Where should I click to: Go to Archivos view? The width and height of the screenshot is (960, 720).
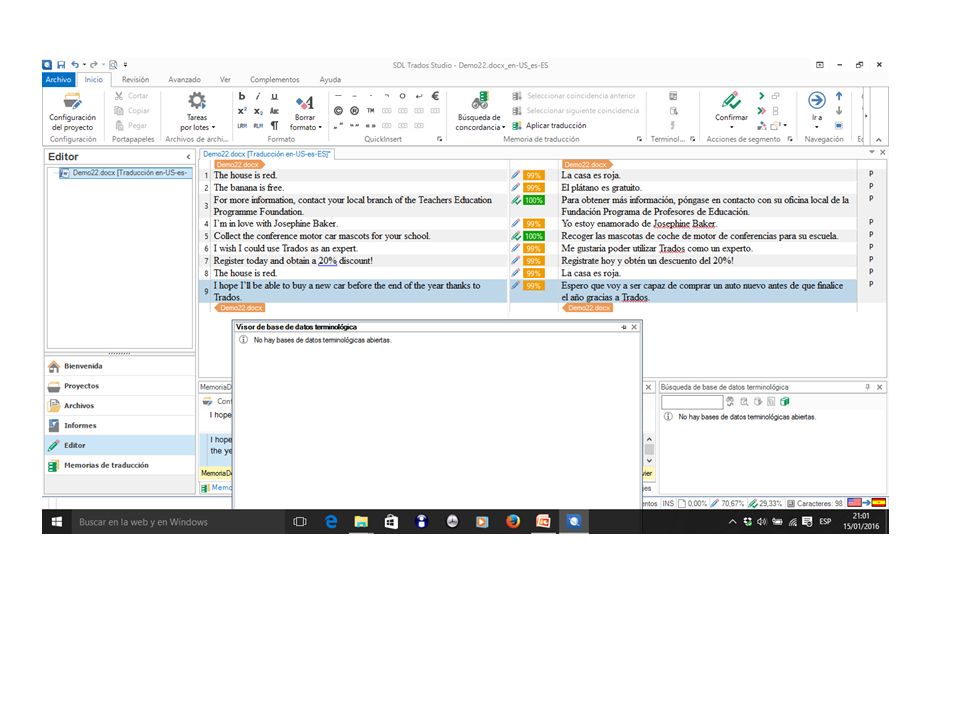(120, 406)
